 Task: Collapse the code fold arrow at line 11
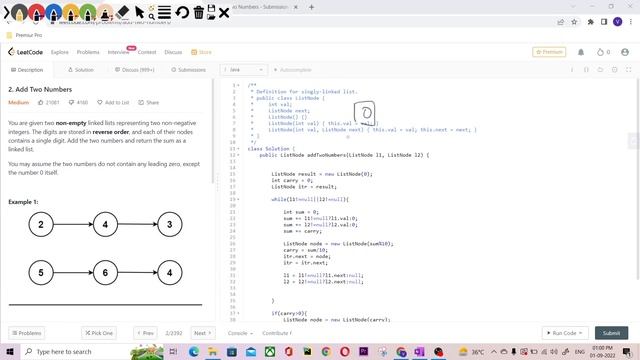coord(238,149)
